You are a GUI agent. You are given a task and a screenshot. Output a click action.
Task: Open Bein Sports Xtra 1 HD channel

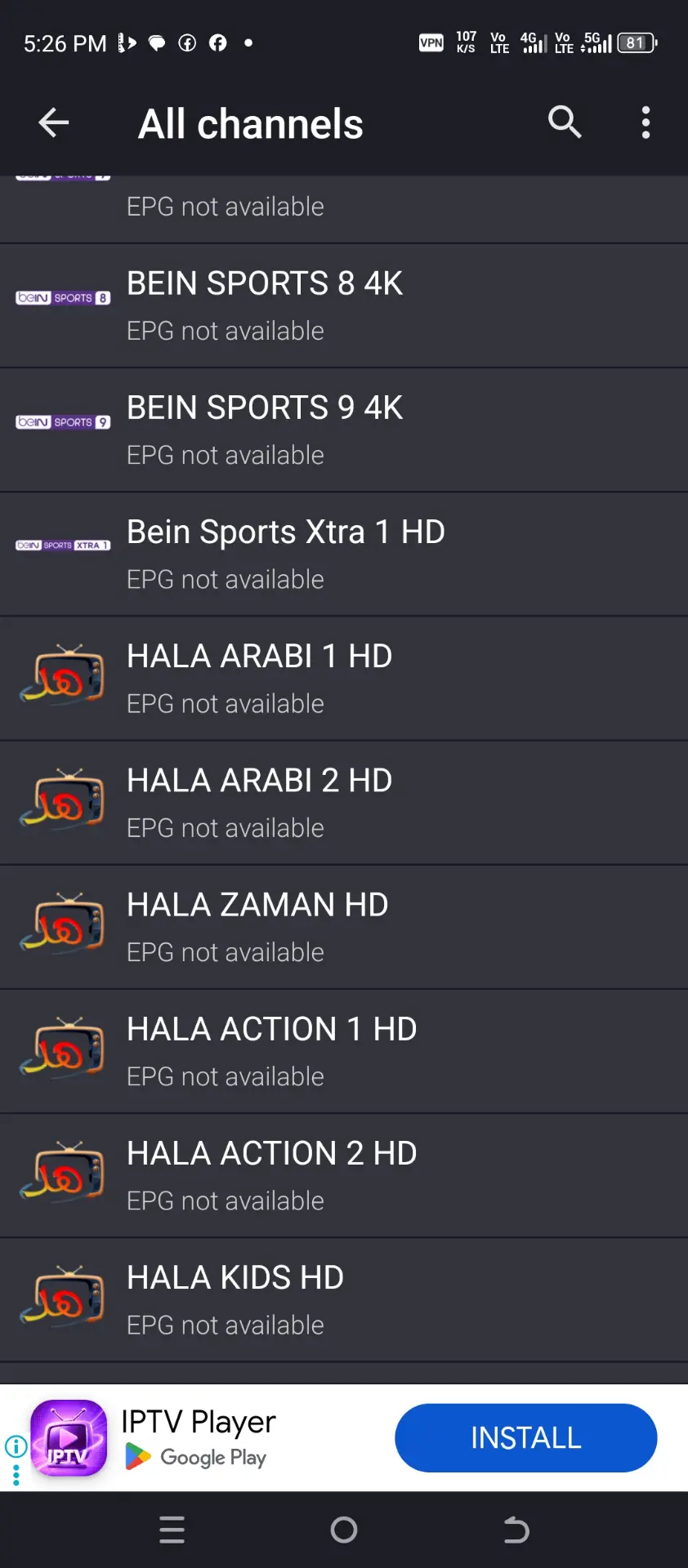coord(344,555)
